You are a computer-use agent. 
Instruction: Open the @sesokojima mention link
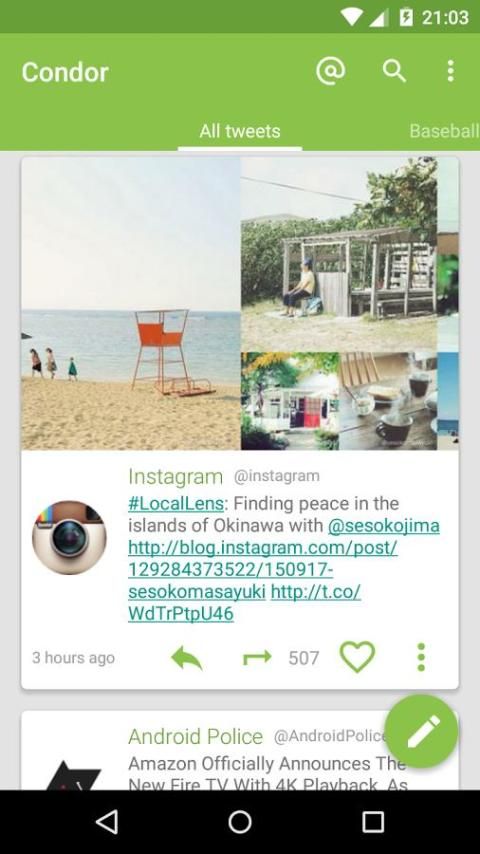click(384, 526)
